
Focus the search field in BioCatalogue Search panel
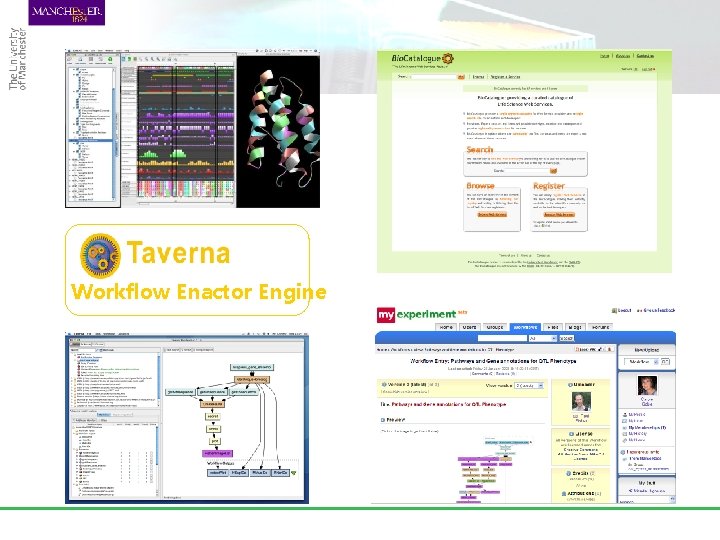(x=527, y=171)
